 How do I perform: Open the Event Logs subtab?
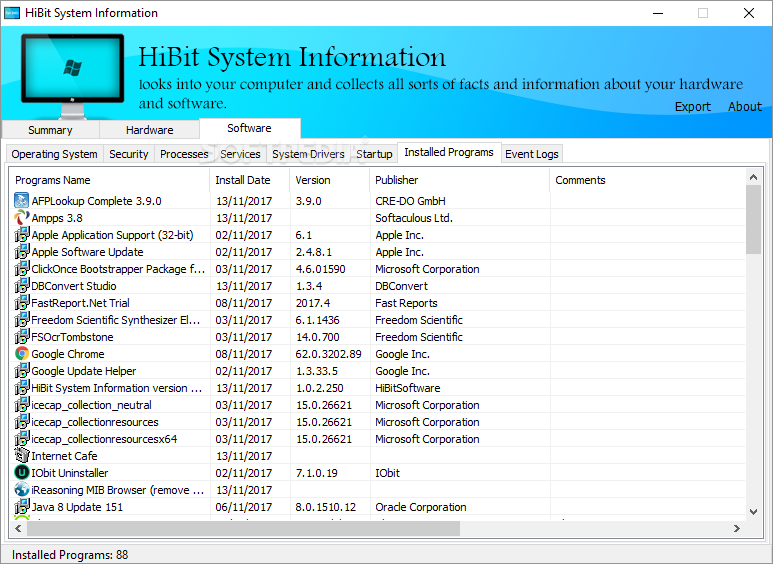click(532, 154)
